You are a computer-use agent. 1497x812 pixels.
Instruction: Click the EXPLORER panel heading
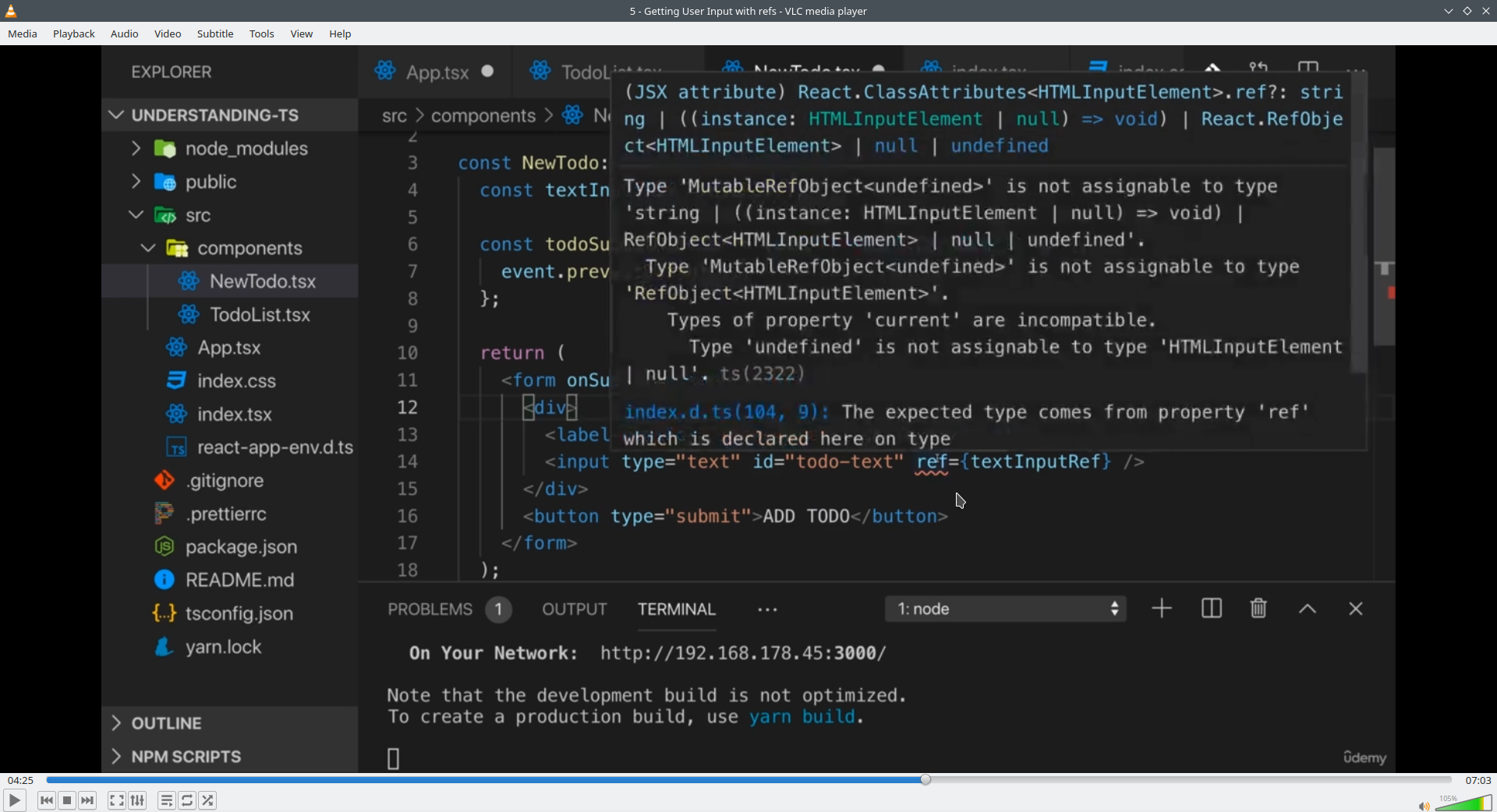(x=172, y=72)
